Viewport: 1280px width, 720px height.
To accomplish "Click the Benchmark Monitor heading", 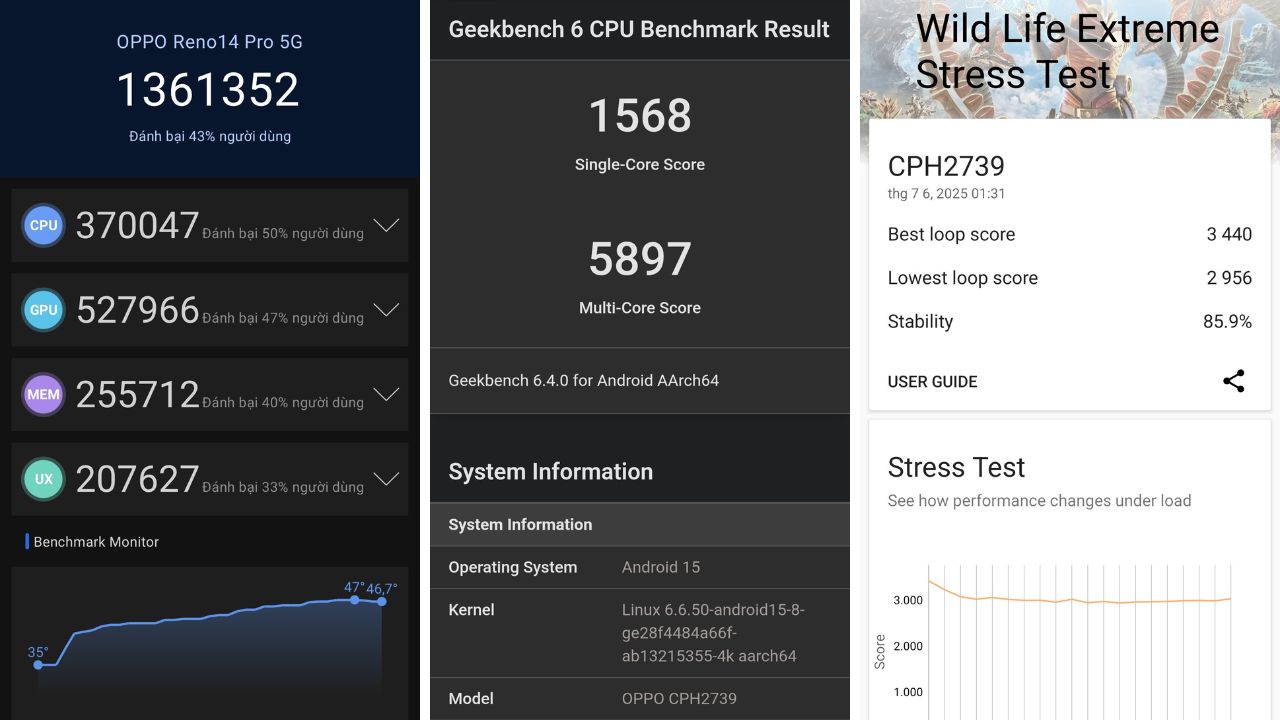I will [x=96, y=542].
